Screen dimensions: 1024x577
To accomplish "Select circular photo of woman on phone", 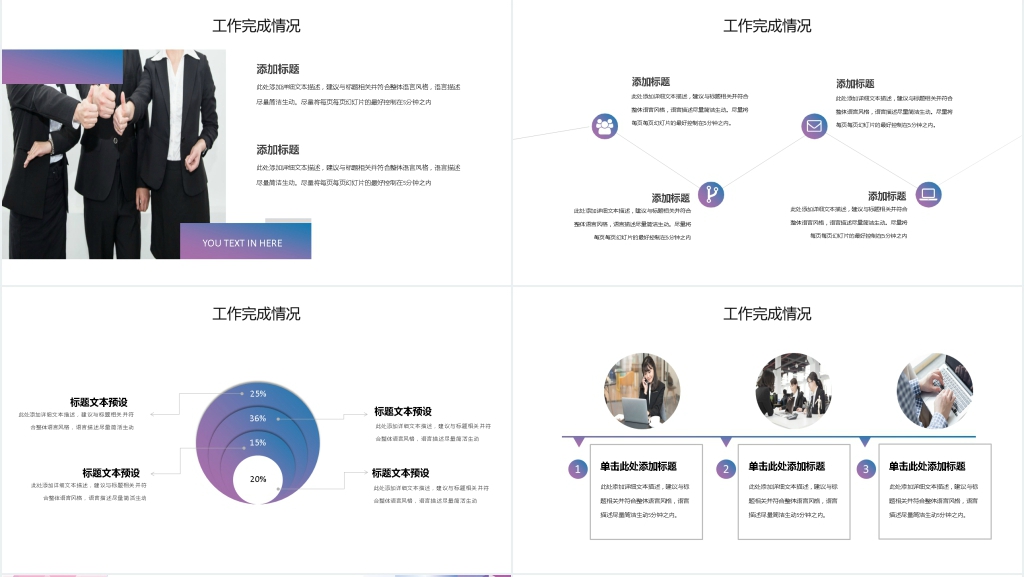I will click(x=642, y=389).
